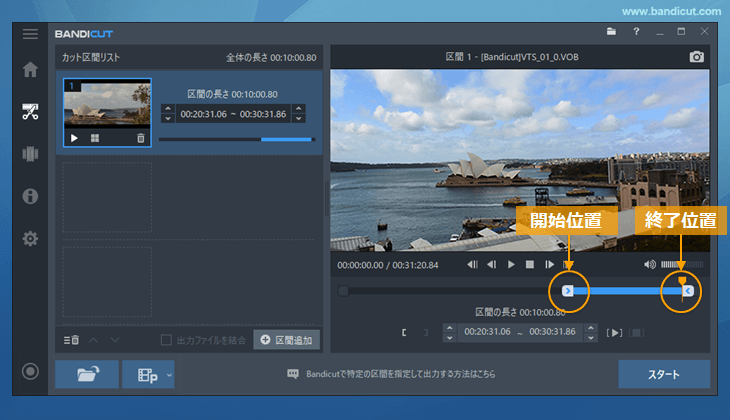Decrease start time in the segment list

tap(168, 118)
